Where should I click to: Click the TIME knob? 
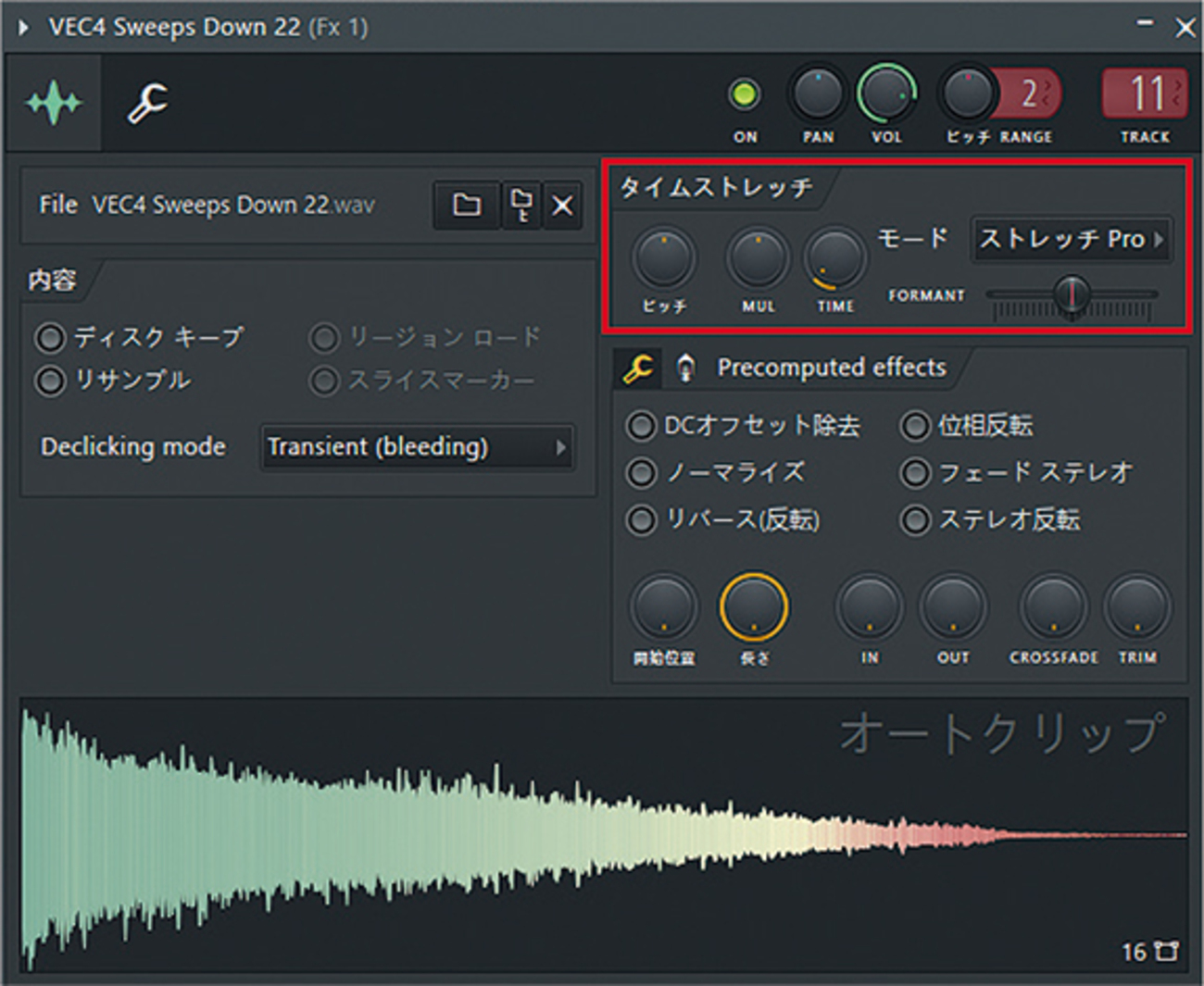click(x=835, y=258)
